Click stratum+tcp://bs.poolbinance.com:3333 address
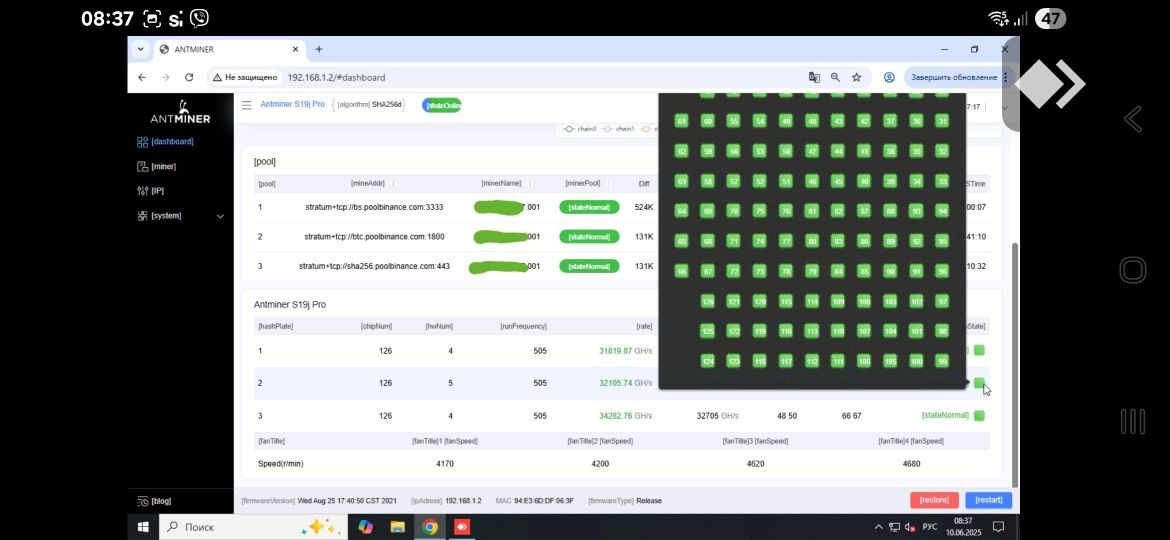The height and width of the screenshot is (540, 1170). [x=376, y=207]
